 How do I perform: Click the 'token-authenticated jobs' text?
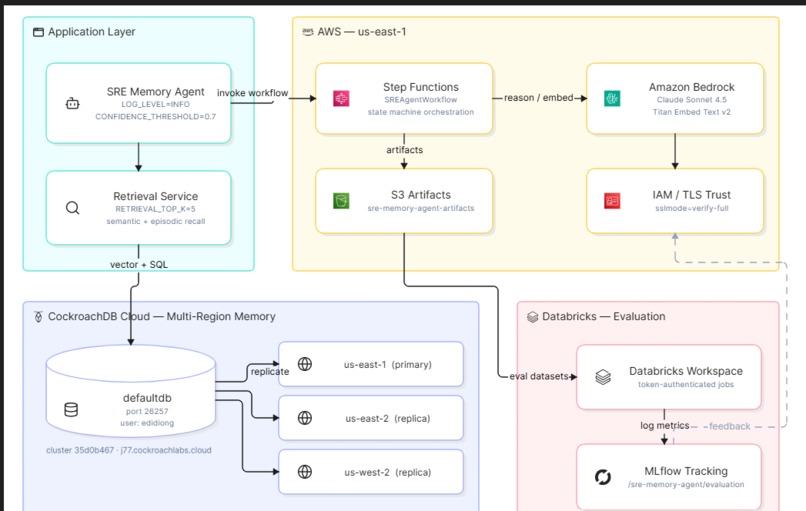point(686,385)
